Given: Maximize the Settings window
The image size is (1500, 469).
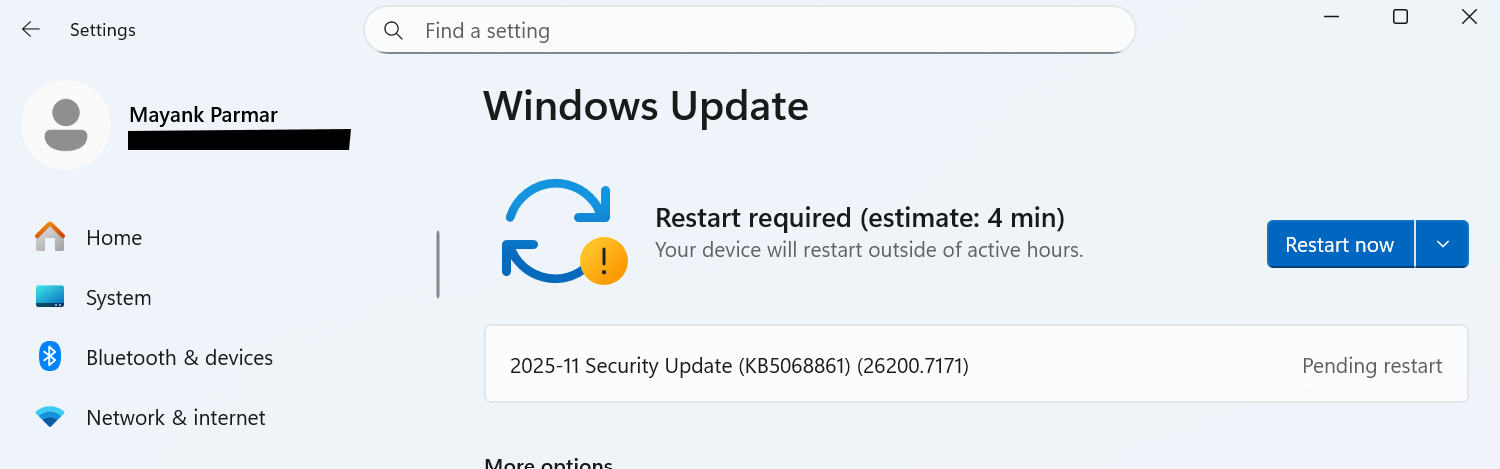Looking at the screenshot, I should [x=1401, y=17].
